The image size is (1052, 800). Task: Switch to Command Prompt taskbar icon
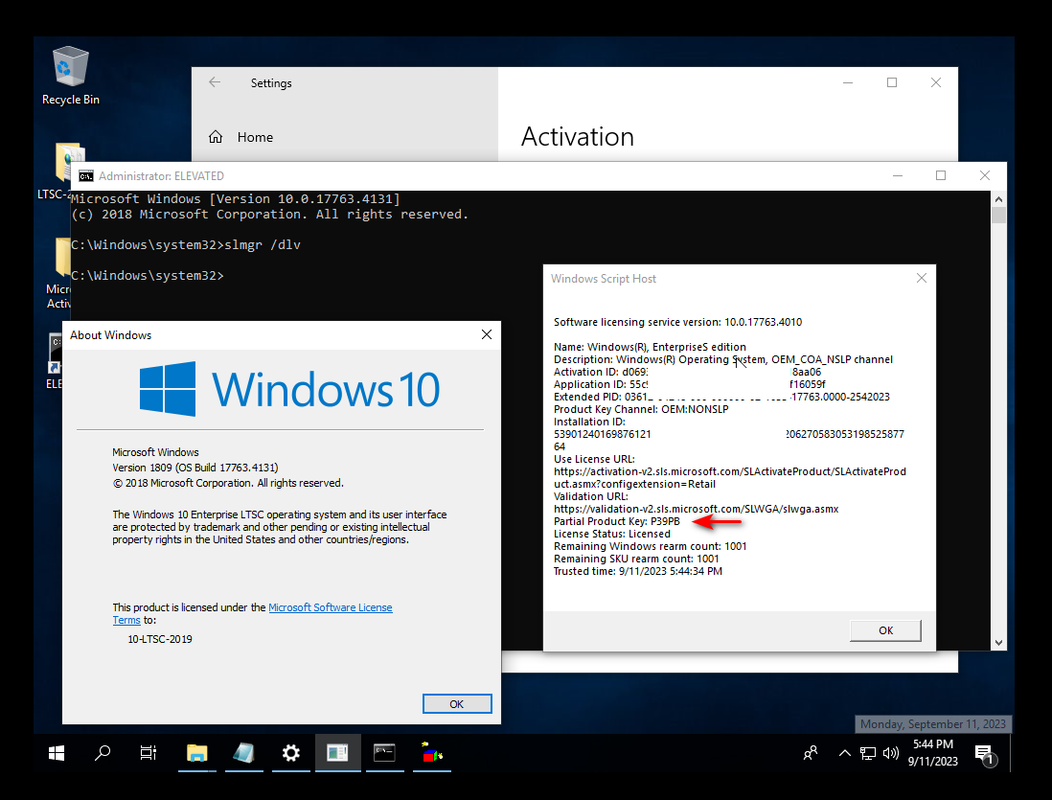coord(384,754)
